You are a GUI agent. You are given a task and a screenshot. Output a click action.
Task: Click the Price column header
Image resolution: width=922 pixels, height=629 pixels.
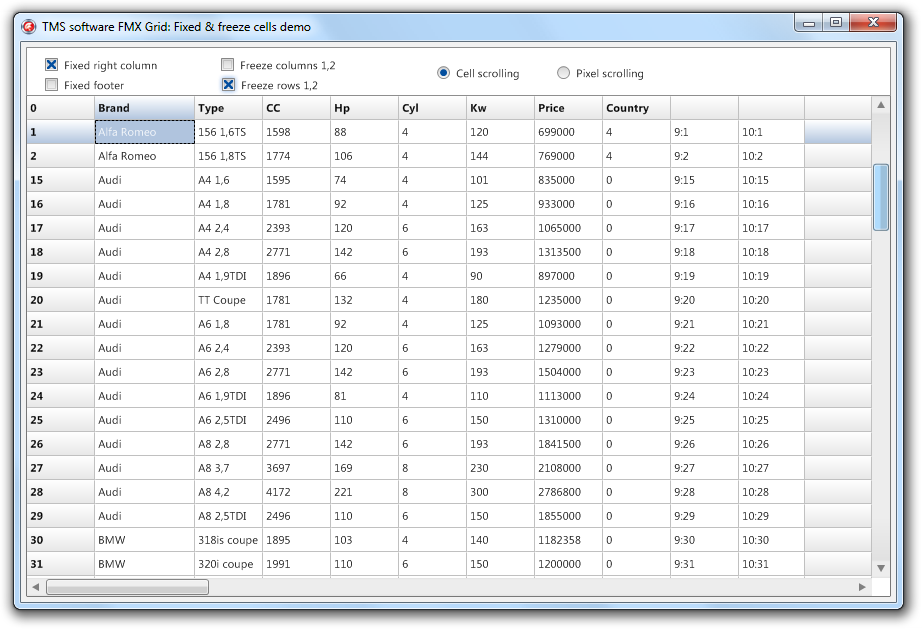[x=569, y=108]
